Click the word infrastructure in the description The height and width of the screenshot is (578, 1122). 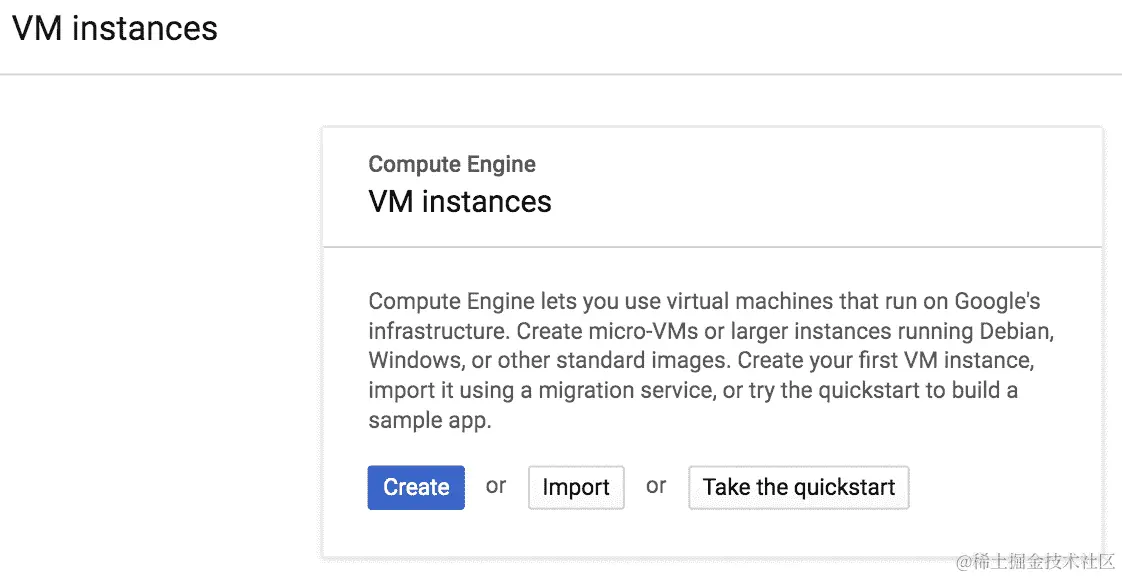437,331
